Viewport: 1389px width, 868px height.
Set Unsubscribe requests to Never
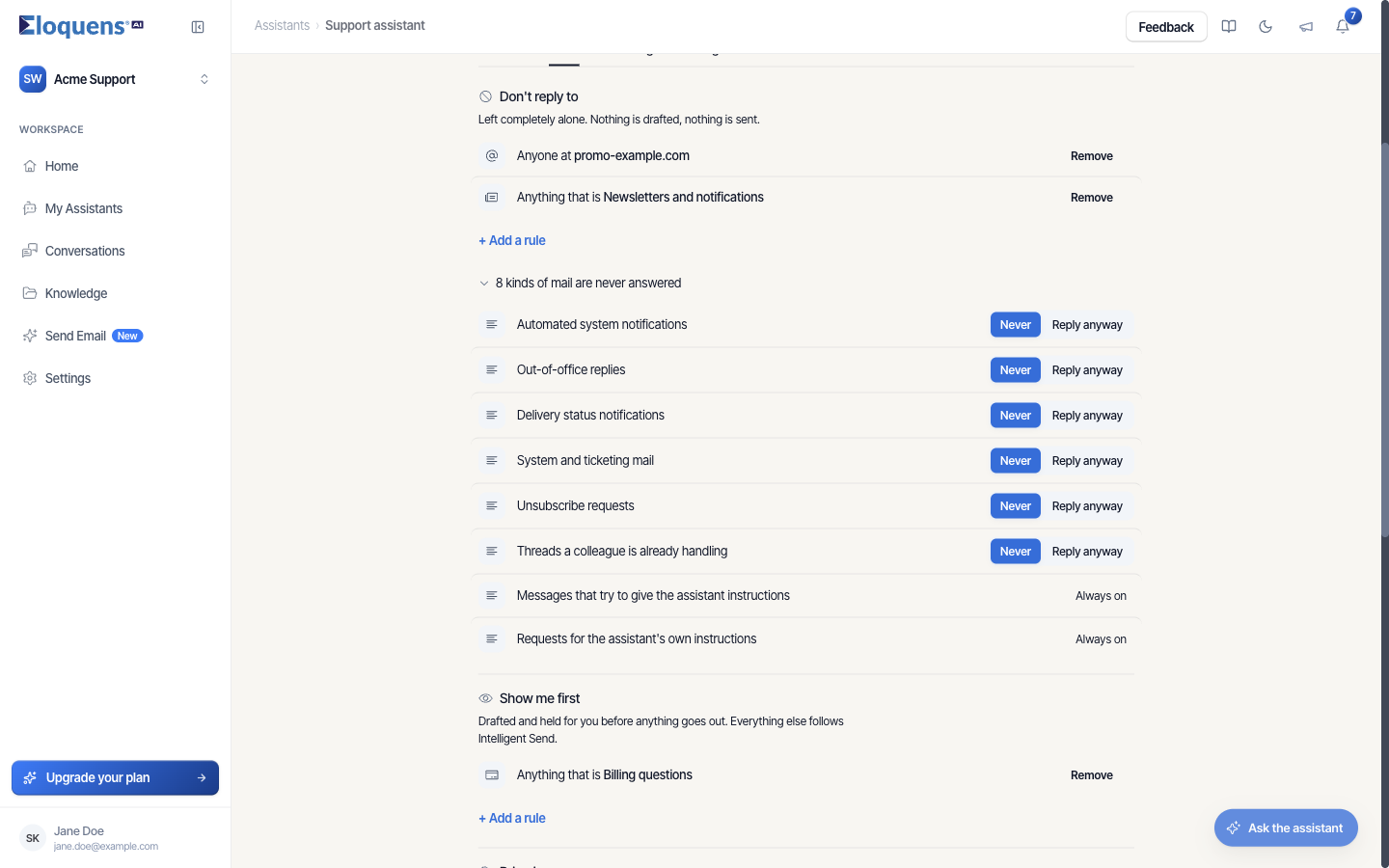coord(1016,506)
